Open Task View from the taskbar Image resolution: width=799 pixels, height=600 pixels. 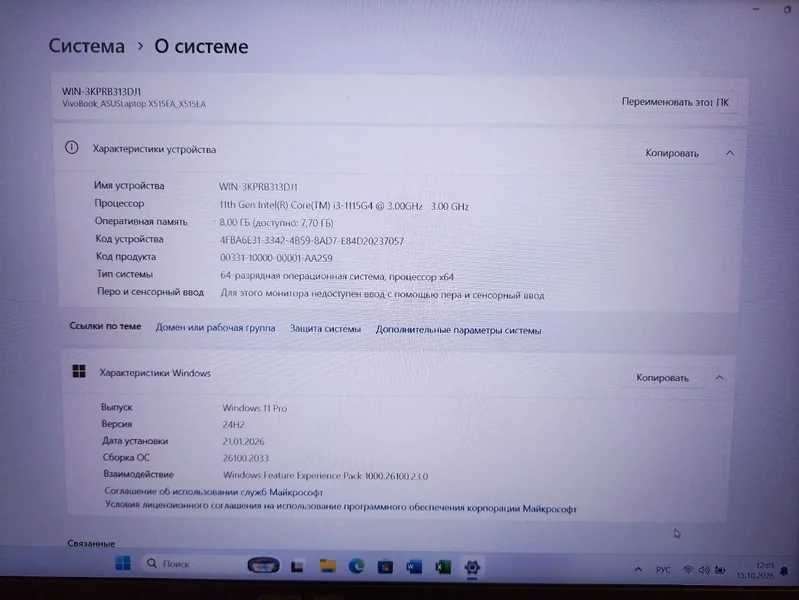pyautogui.click(x=298, y=566)
